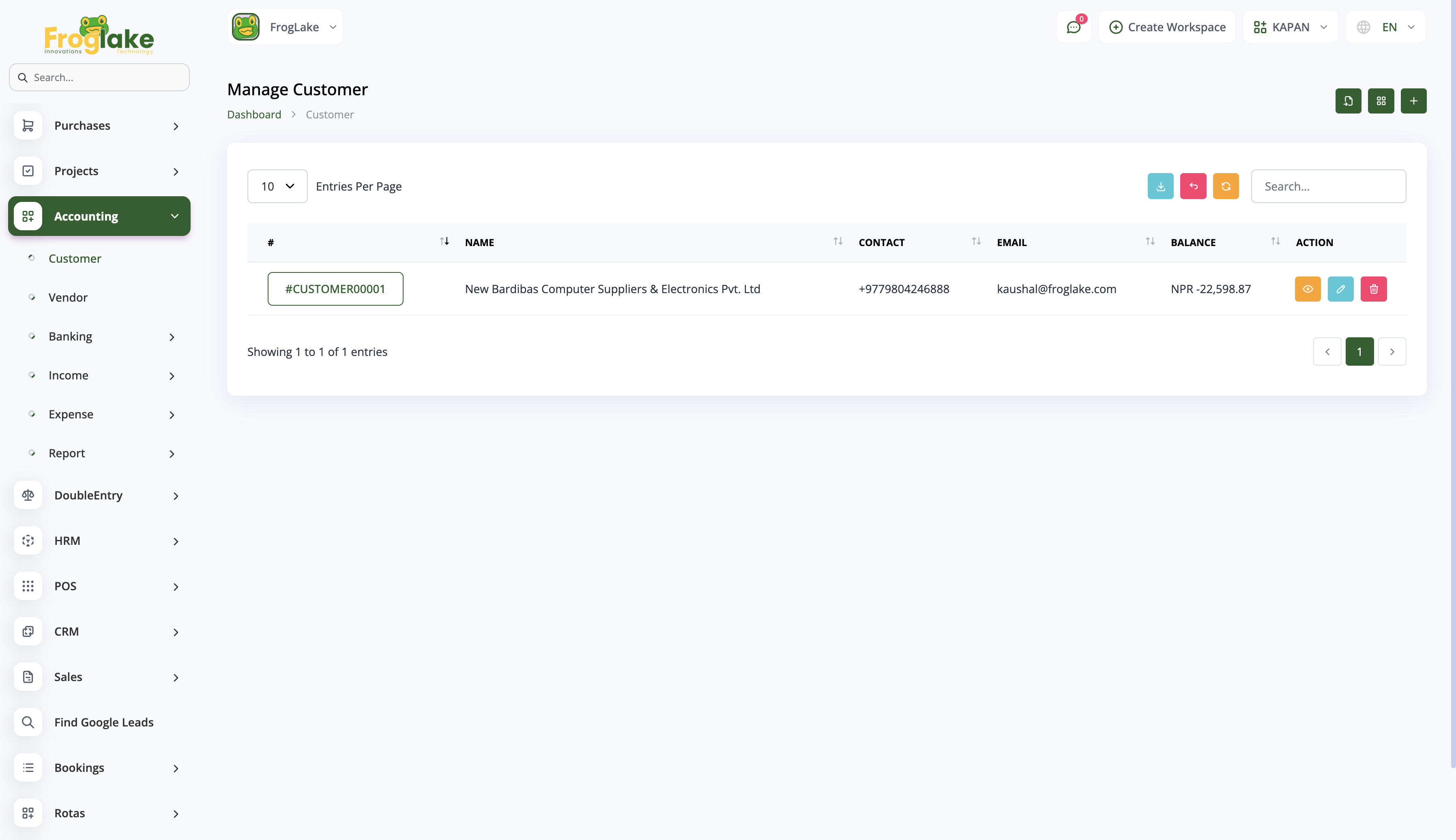Click the orange refresh icon
The width and height of the screenshot is (1456, 840).
[x=1225, y=186]
